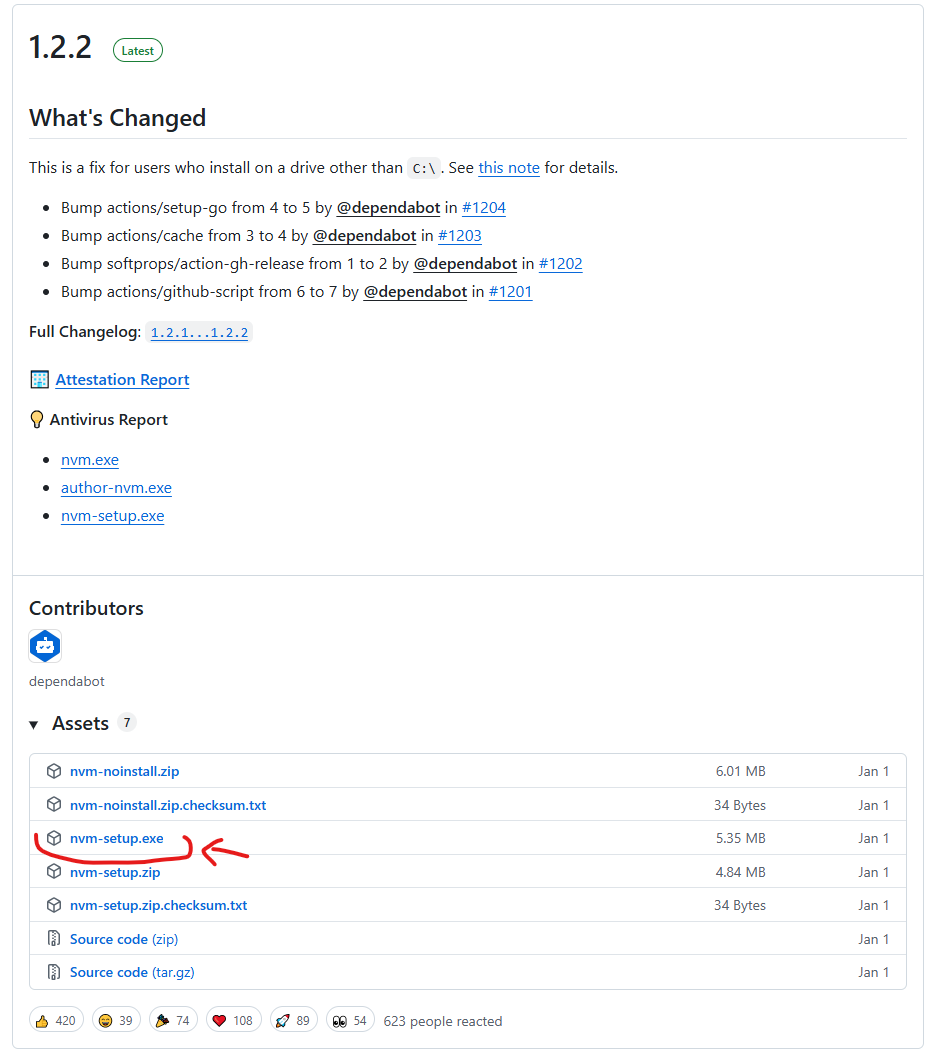The height and width of the screenshot is (1058, 937).
Task: Click 6.01 MB size of nvm-noinstall.zip
Action: coord(740,771)
